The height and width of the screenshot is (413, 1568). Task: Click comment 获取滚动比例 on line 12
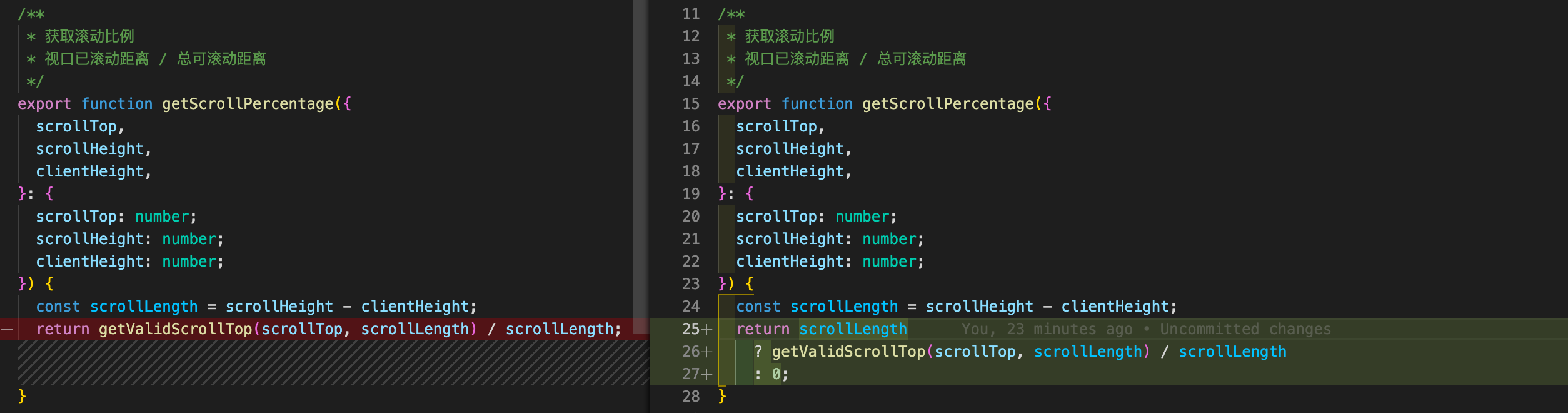click(x=790, y=36)
